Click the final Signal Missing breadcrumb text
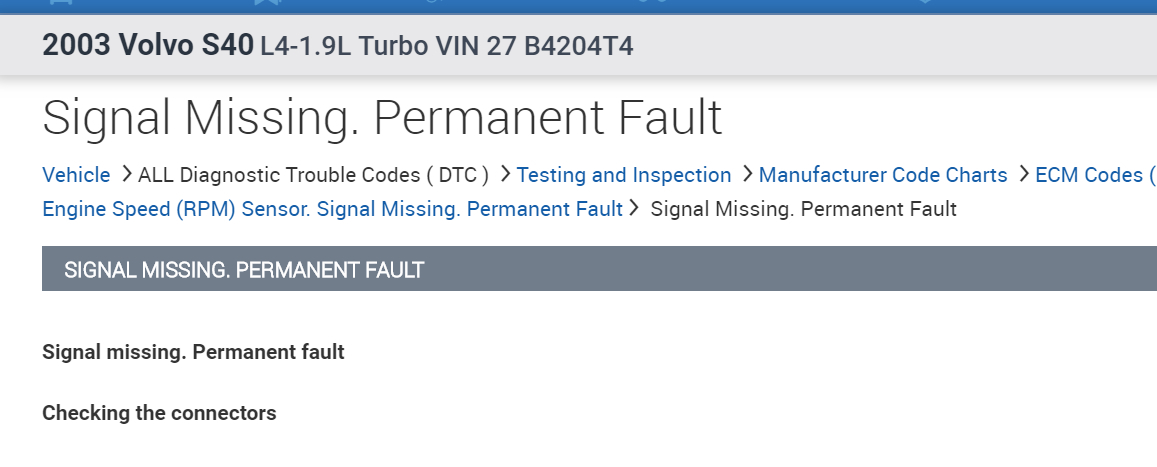 (x=803, y=209)
